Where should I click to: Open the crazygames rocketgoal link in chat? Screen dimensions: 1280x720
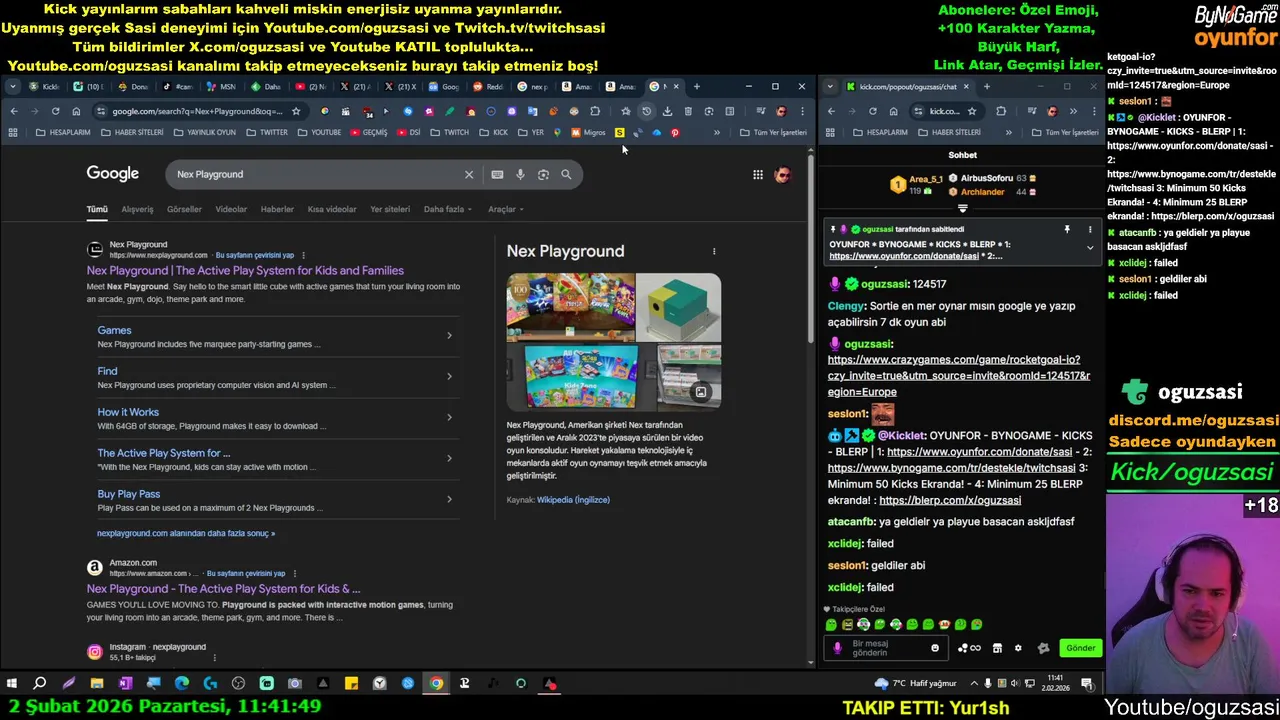click(x=958, y=375)
